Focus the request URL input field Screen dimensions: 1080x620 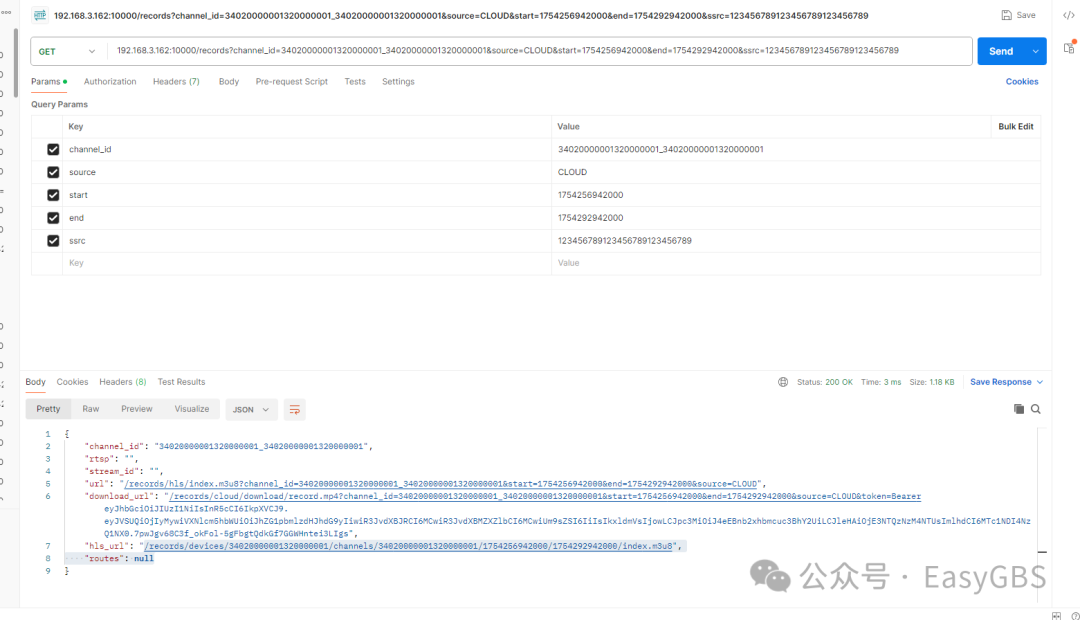pos(539,51)
